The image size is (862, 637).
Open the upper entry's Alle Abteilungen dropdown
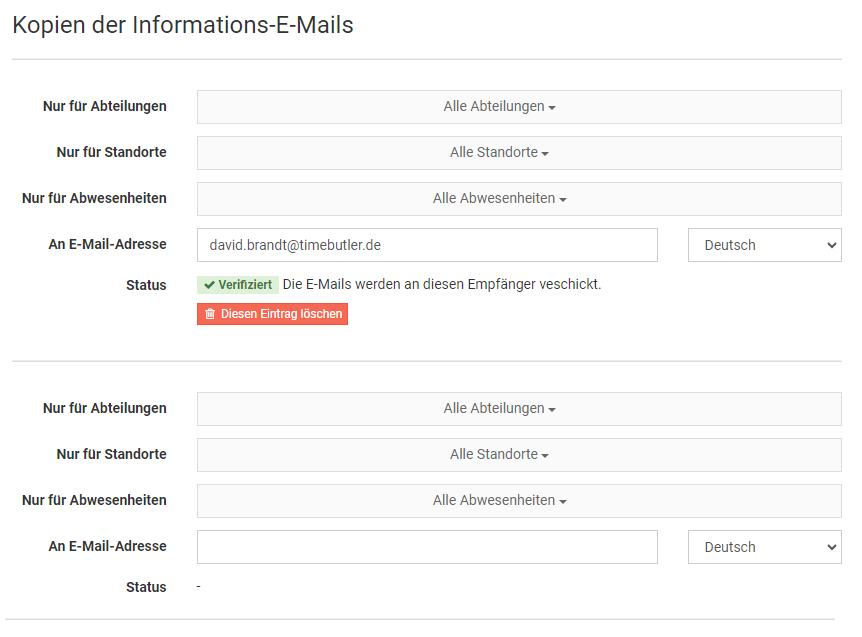[519, 107]
